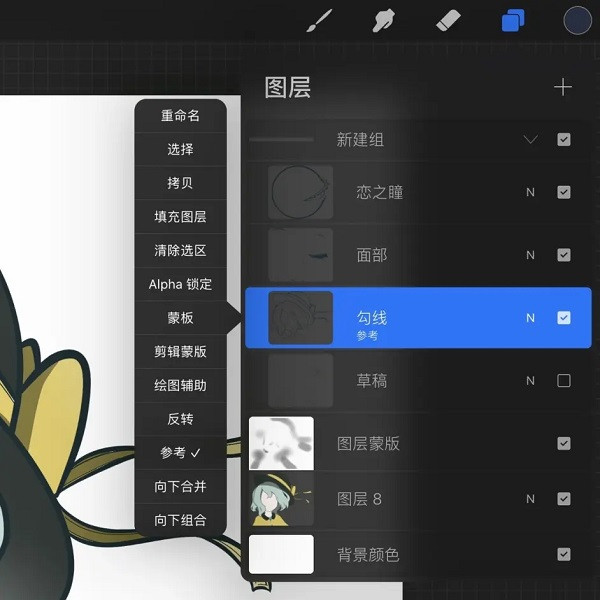Select the 草稿 layer thumbnail
This screenshot has width=600, height=600.
click(300, 381)
